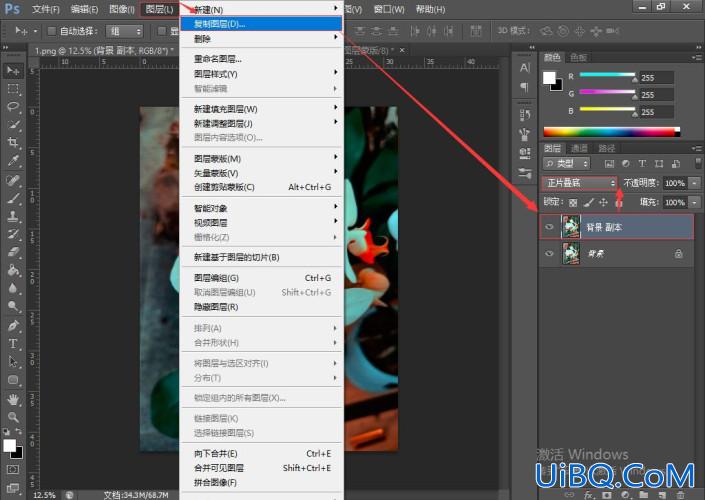Click the color spectrum ramp
This screenshot has width=705, height=500.
[611, 132]
